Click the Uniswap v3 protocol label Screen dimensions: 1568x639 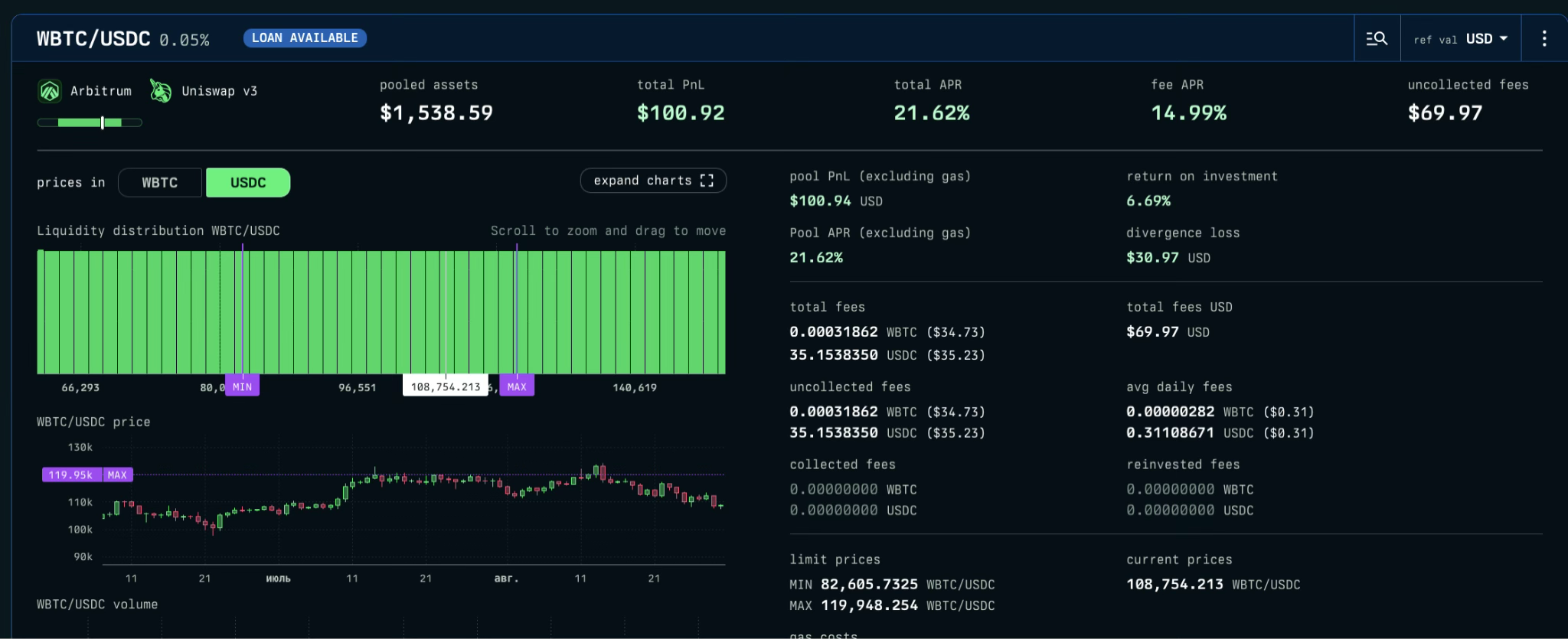tap(219, 91)
